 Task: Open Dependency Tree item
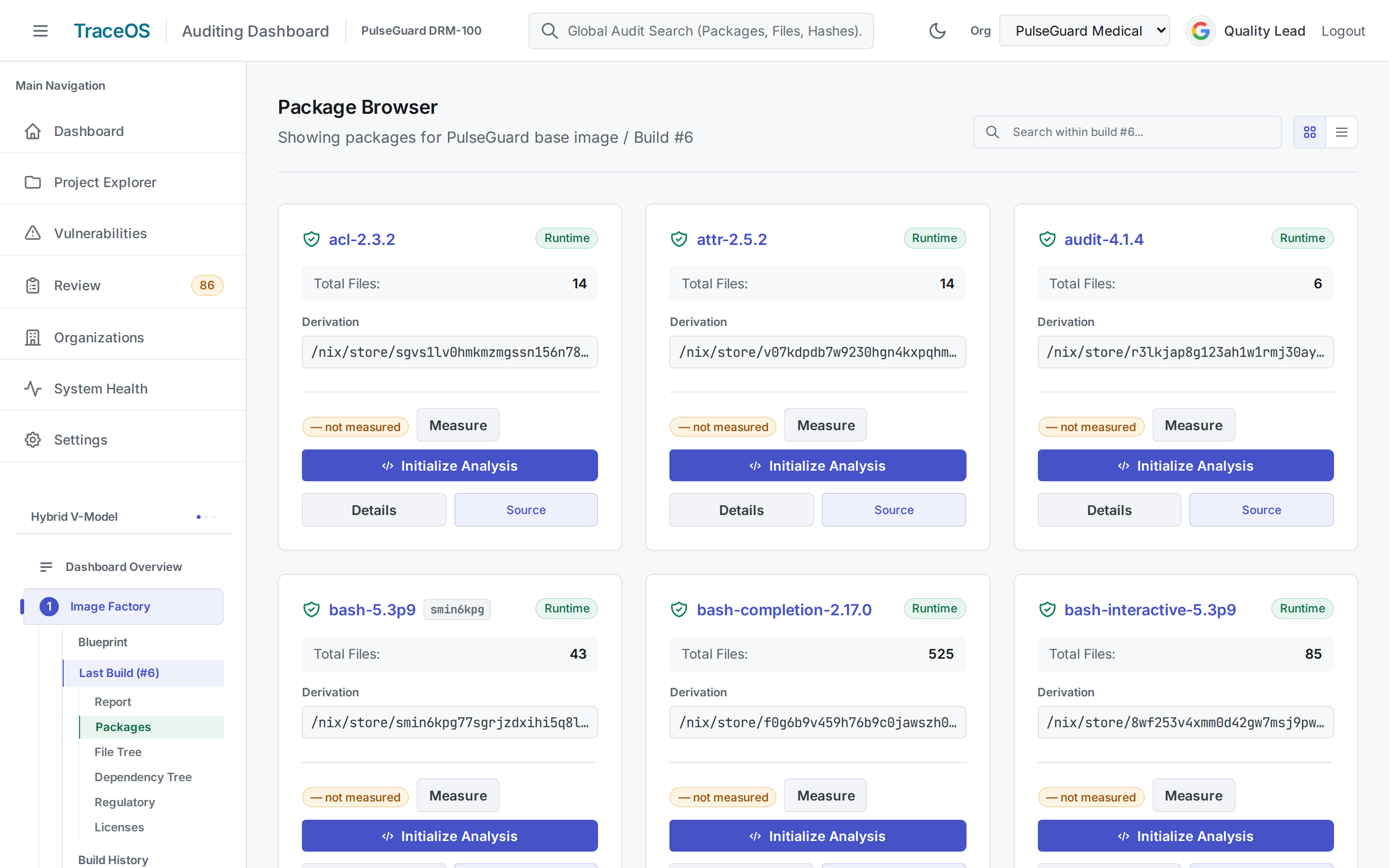click(143, 777)
